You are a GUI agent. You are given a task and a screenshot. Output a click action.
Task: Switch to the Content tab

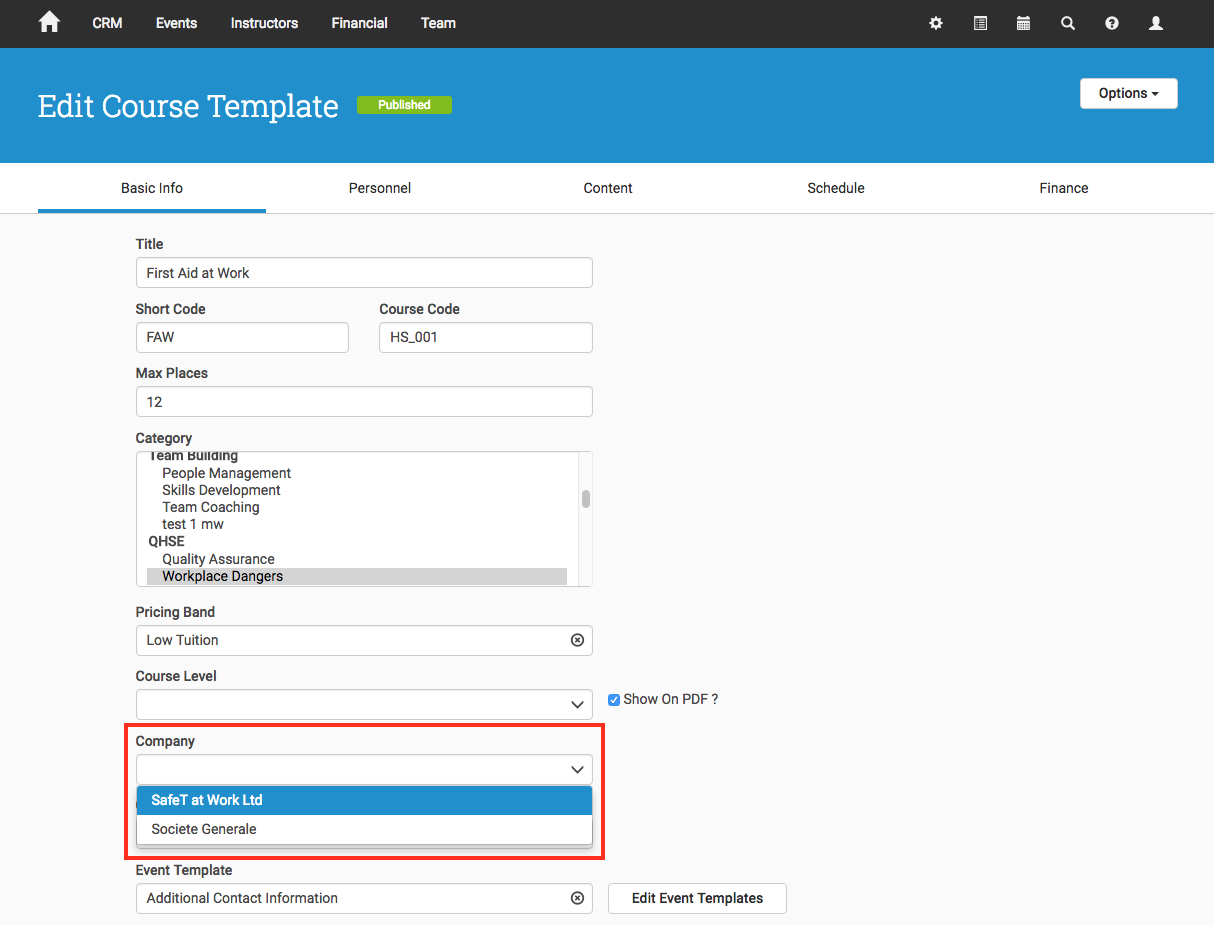point(608,188)
